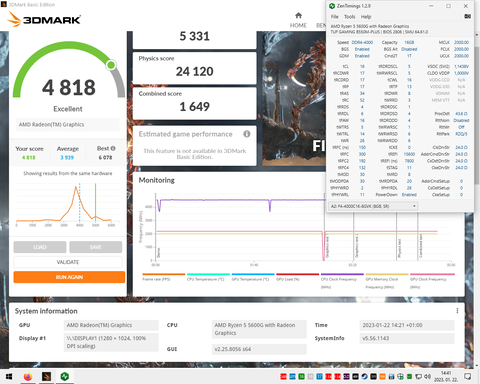Viewport: 480px width, 384px height.
Task: Open Firefox from the taskbar
Action: 28,377
